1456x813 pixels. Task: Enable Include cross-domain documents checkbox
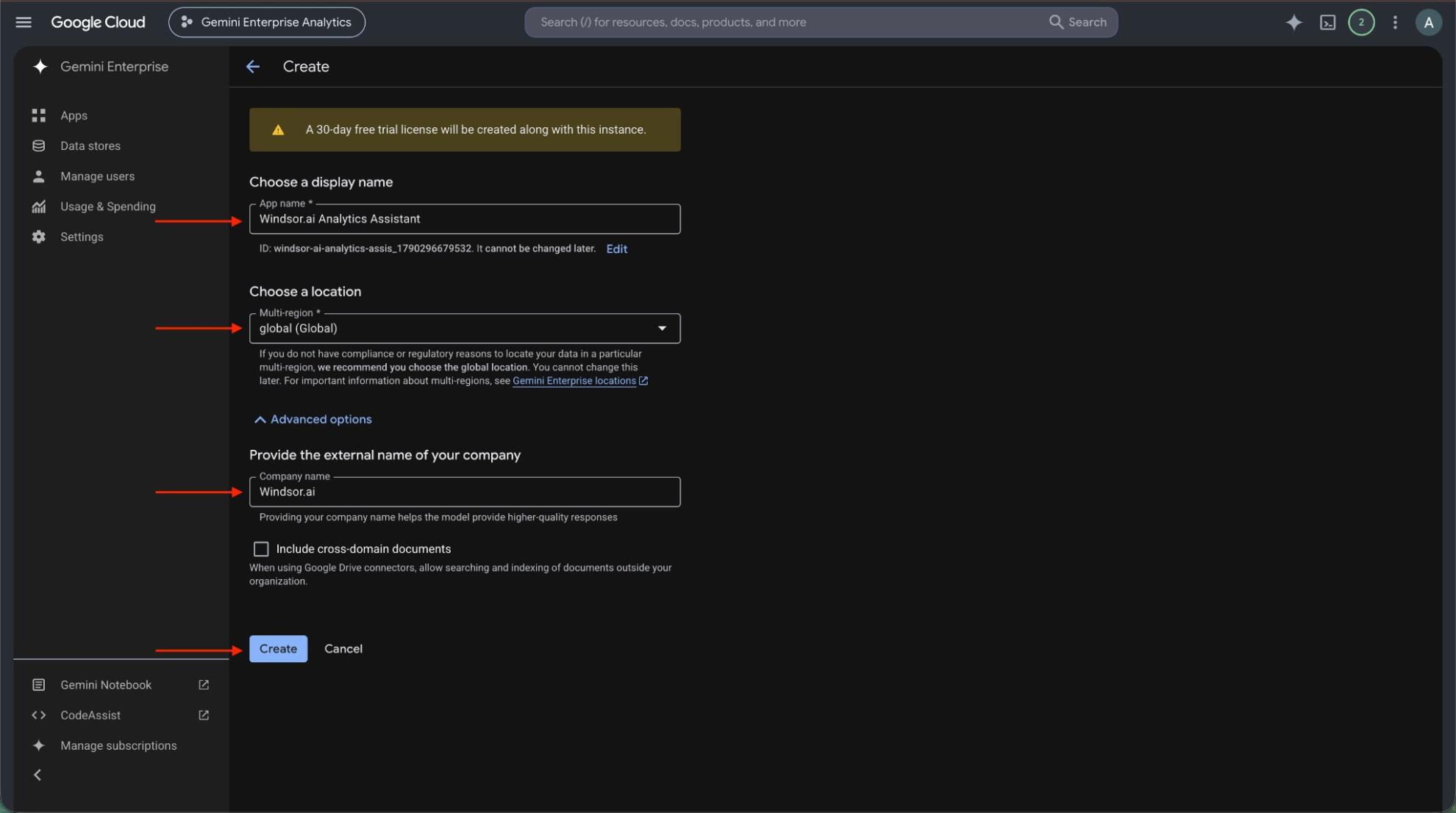261,548
